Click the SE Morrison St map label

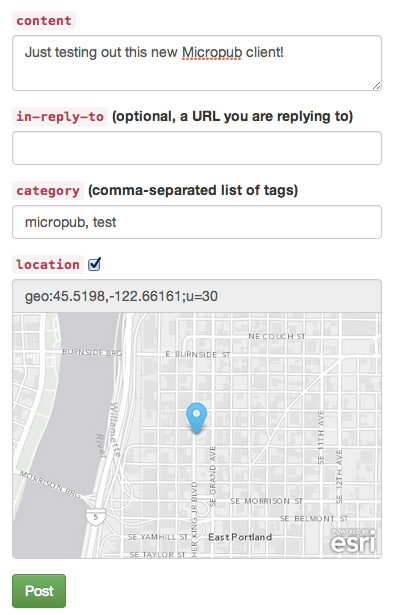[x=267, y=501]
